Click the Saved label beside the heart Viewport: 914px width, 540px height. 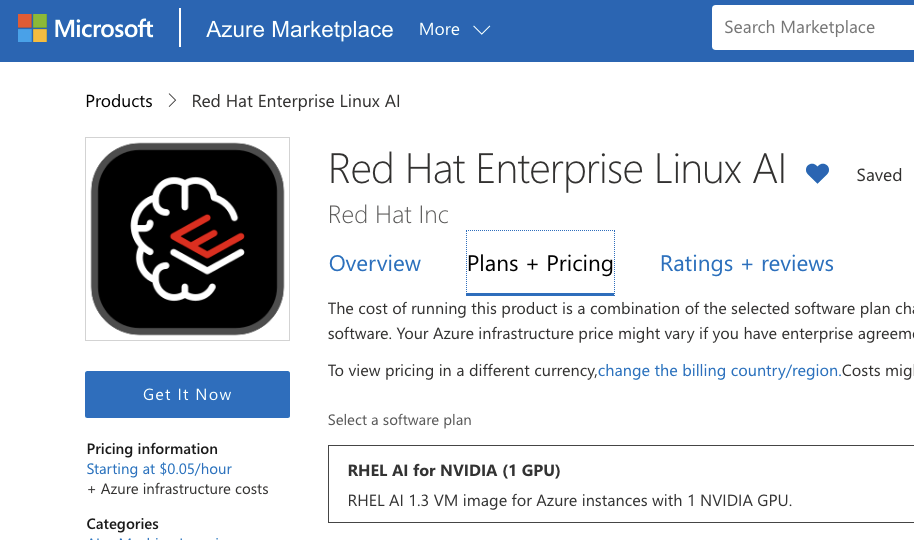coord(878,175)
